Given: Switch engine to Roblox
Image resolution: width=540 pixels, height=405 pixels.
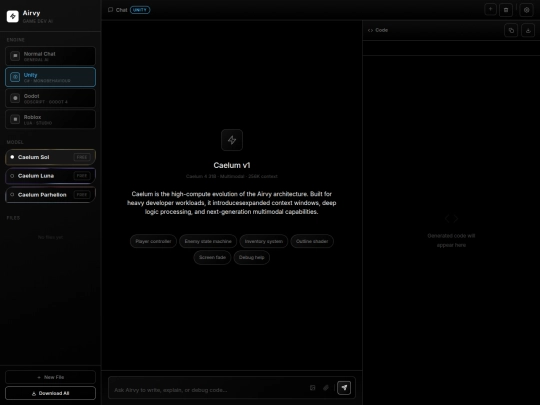Looking at the screenshot, I should pos(51,119).
